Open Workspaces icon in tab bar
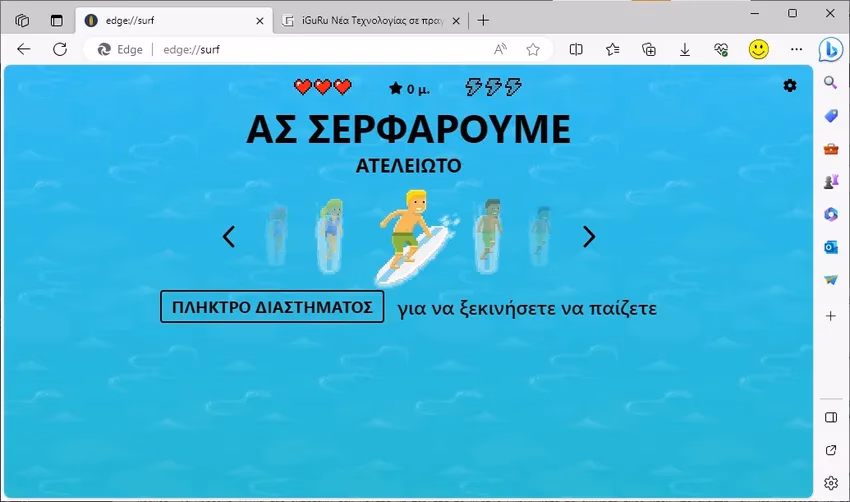This screenshot has width=850, height=502. tap(22, 21)
